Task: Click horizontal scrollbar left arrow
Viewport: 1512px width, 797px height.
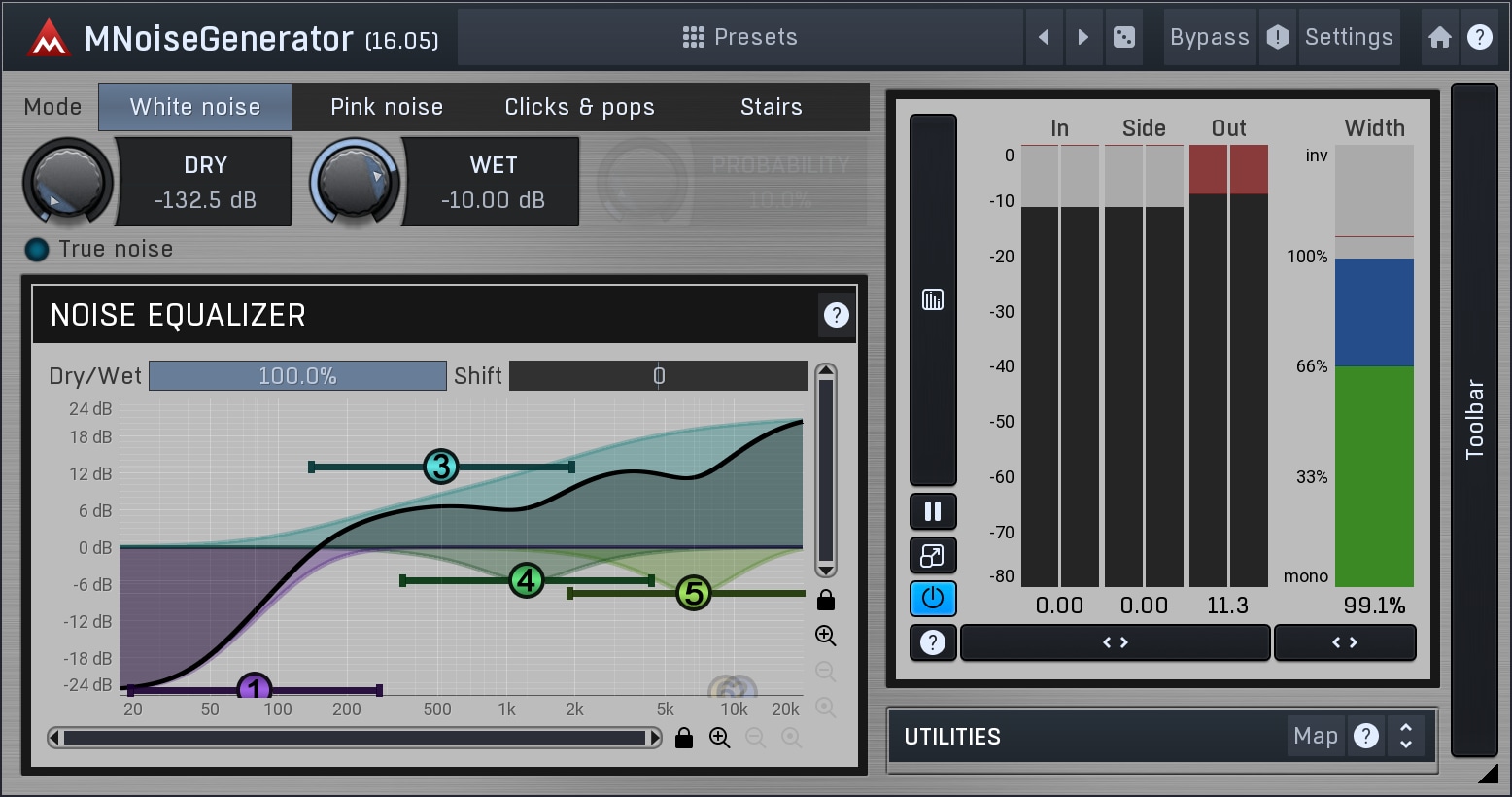Action: [54, 738]
